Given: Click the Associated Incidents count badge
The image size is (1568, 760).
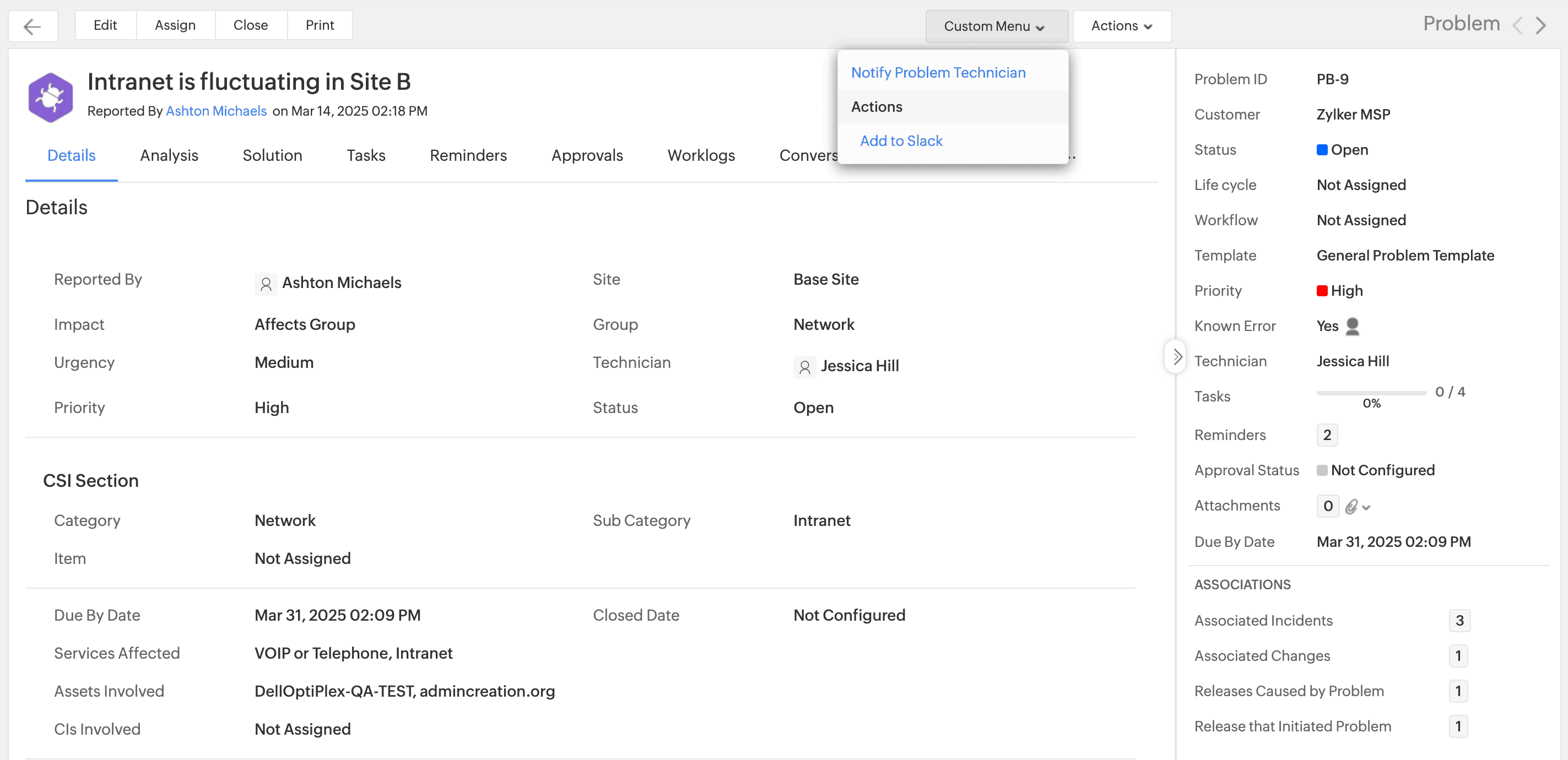Looking at the screenshot, I should tap(1458, 621).
